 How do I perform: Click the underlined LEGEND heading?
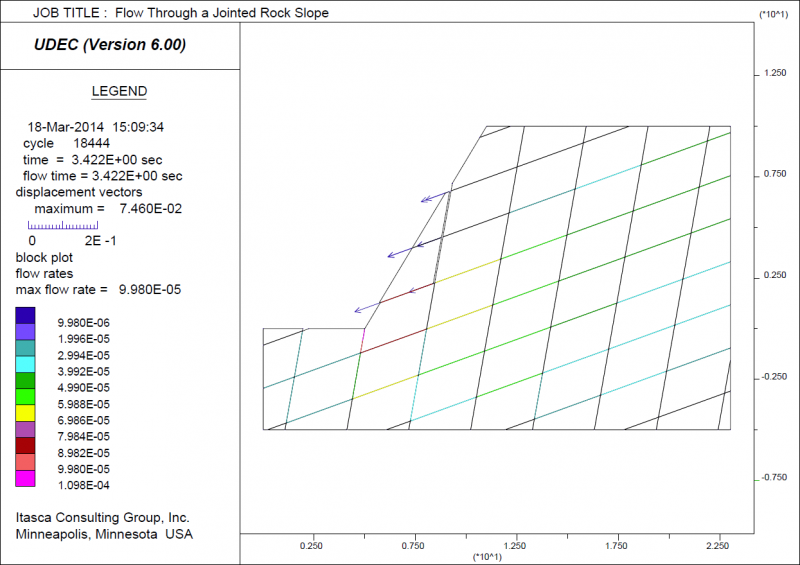coord(119,91)
